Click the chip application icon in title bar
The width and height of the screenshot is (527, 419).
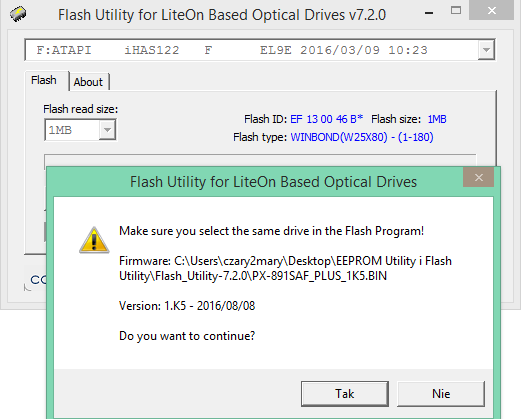point(18,14)
